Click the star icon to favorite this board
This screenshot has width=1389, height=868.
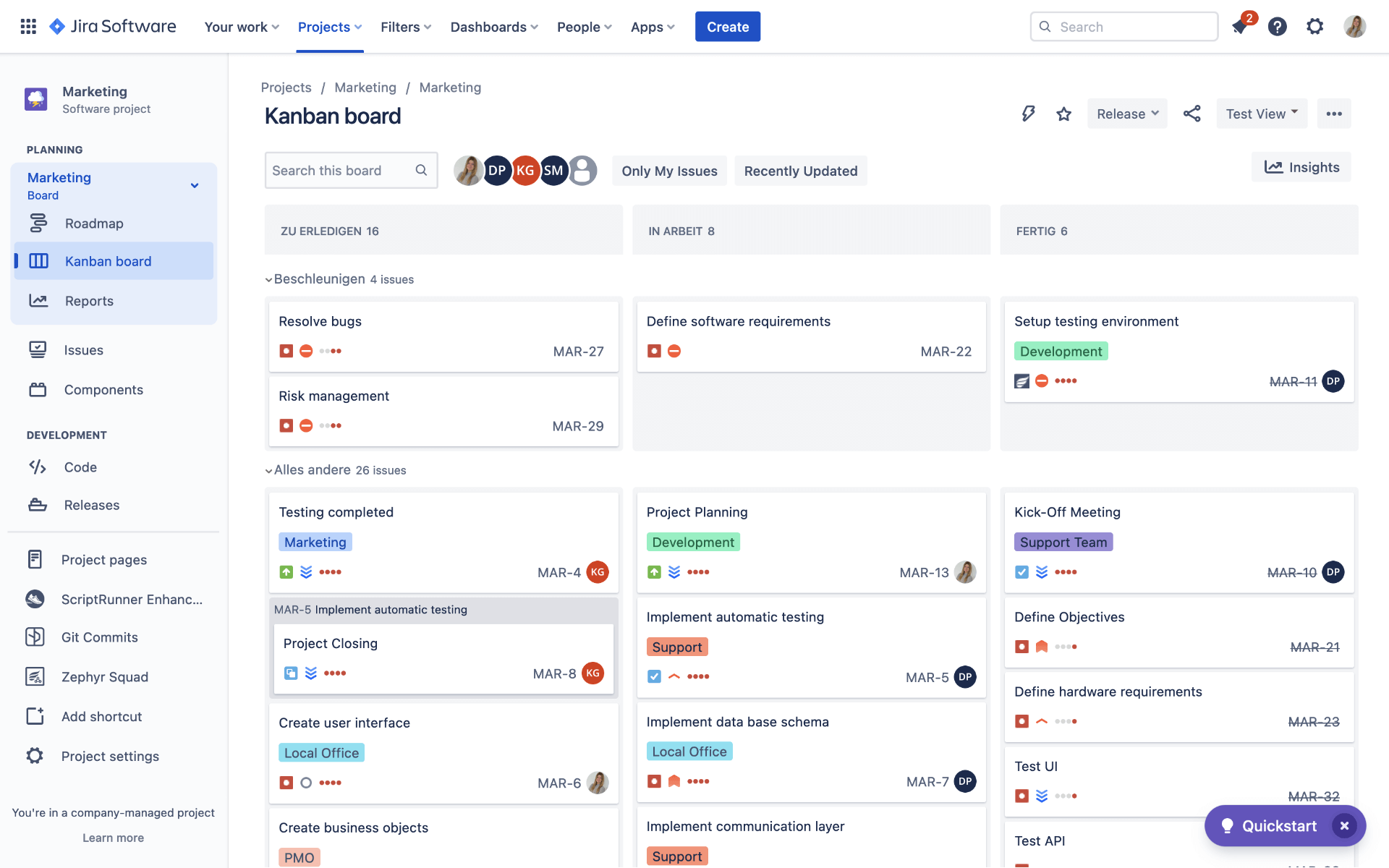pyautogui.click(x=1063, y=113)
